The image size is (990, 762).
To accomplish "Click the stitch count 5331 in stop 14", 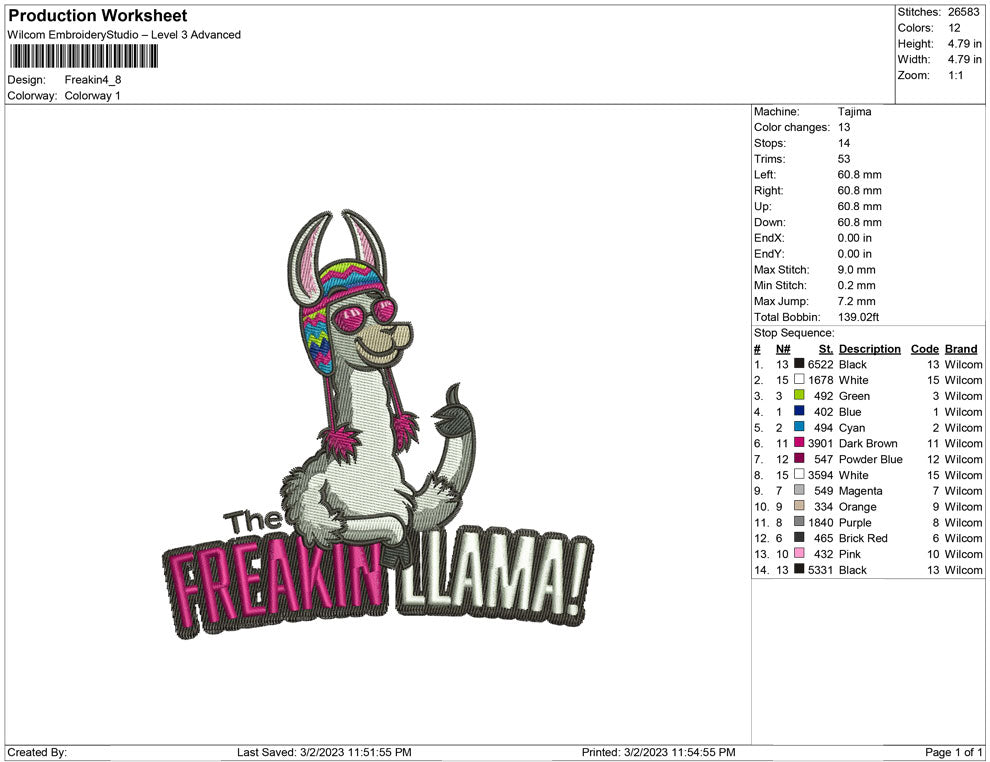I will 820,569.
